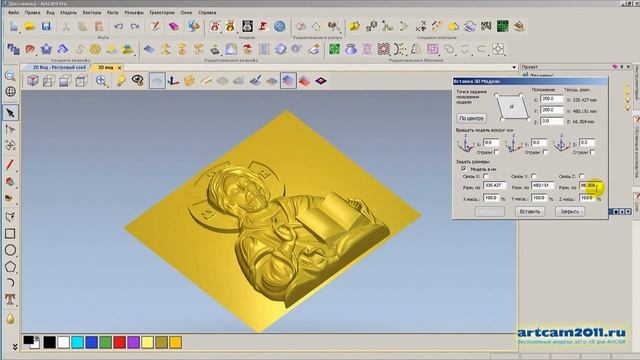Image resolution: width=640 pixels, height=360 pixels.
Task: Pick the red color swatch in the palette
Action: (x=120, y=342)
